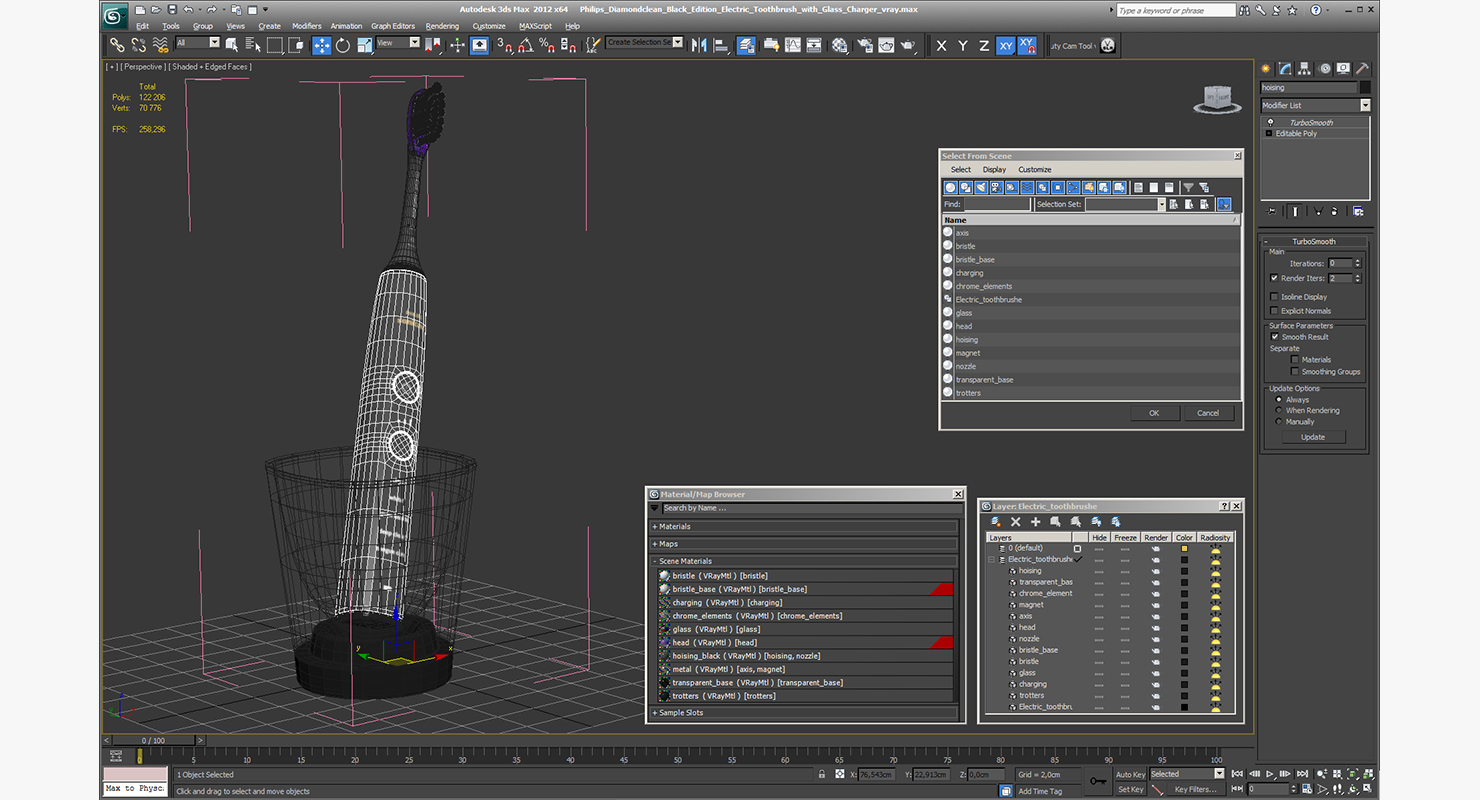Open Key Filters dialog
The image size is (1480, 800).
tap(1195, 790)
